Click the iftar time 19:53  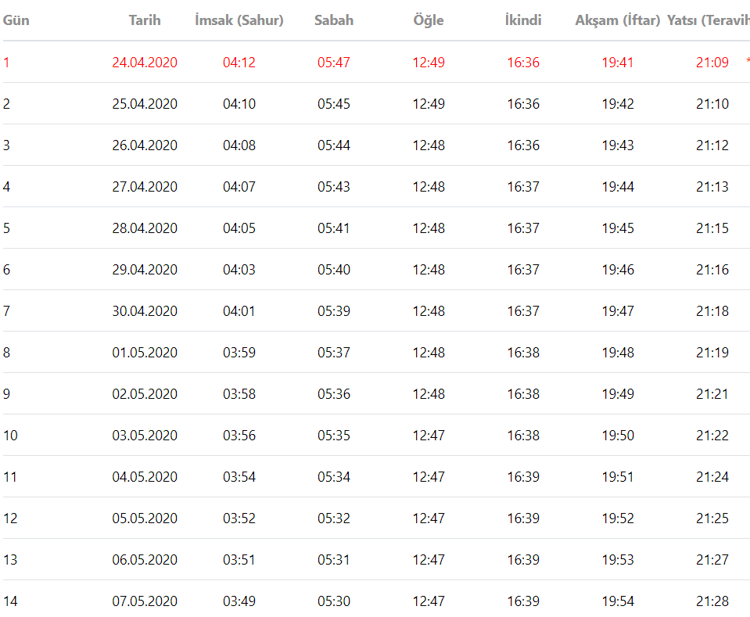(618, 560)
